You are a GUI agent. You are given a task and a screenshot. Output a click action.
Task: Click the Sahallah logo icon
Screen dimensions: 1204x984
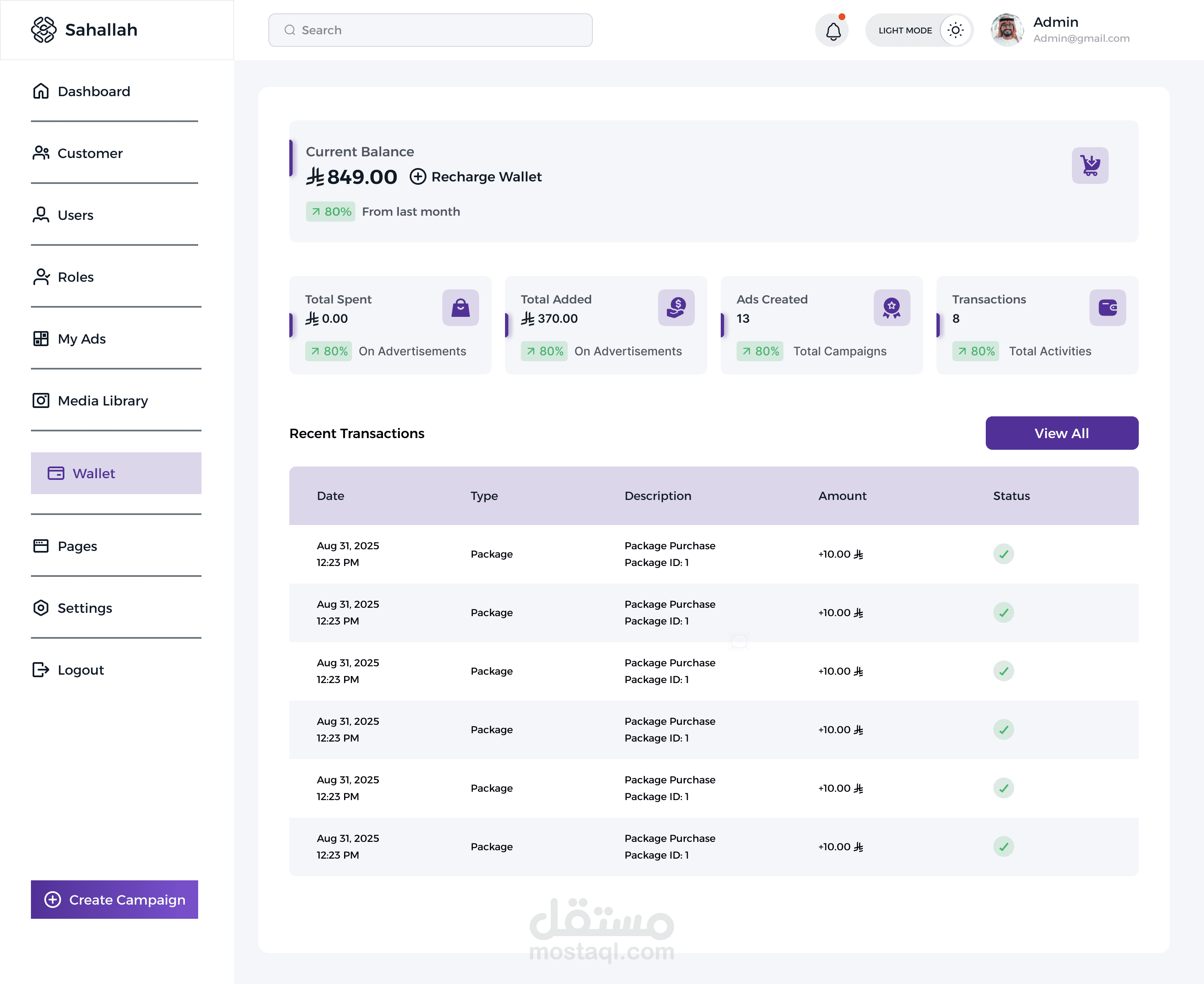point(43,30)
